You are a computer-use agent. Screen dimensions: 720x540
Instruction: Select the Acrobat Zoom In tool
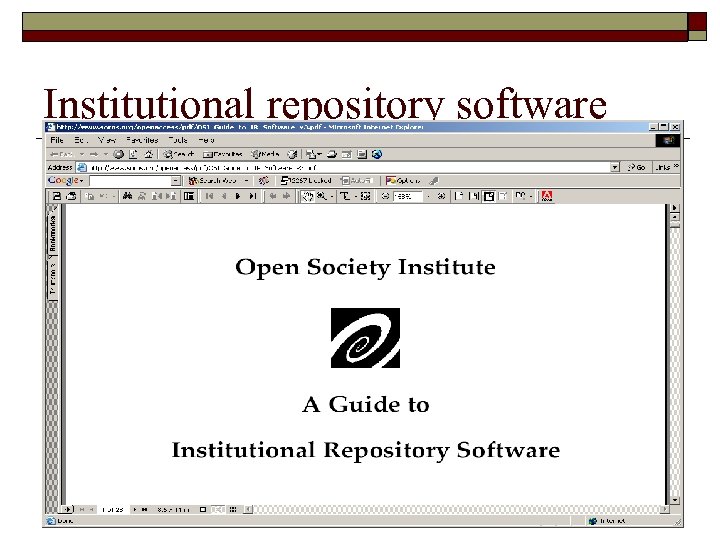tap(322, 197)
